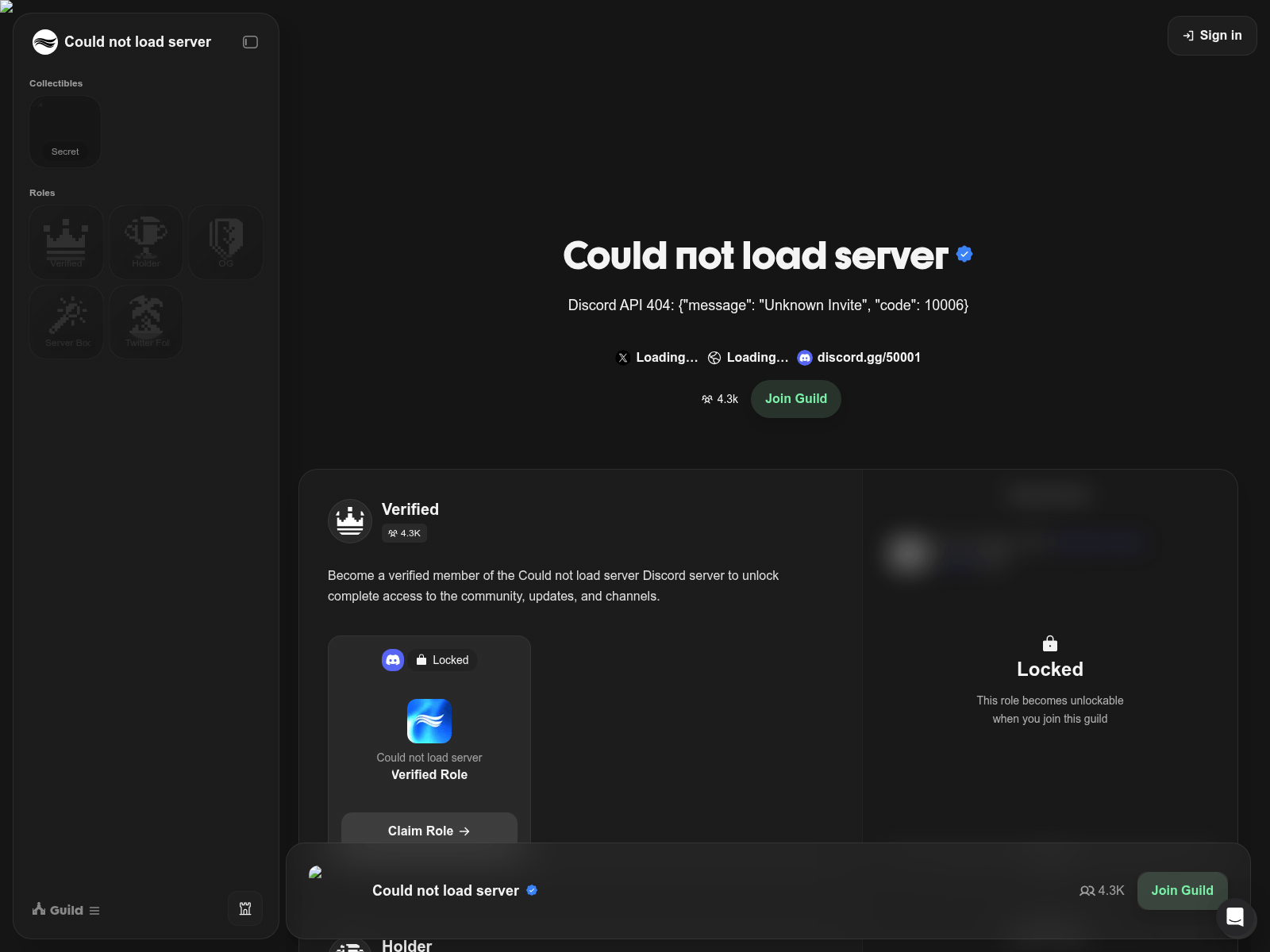Open the X (Twitter) Loading link
Image resolution: width=1270 pixels, height=952 pixels.
coord(657,358)
